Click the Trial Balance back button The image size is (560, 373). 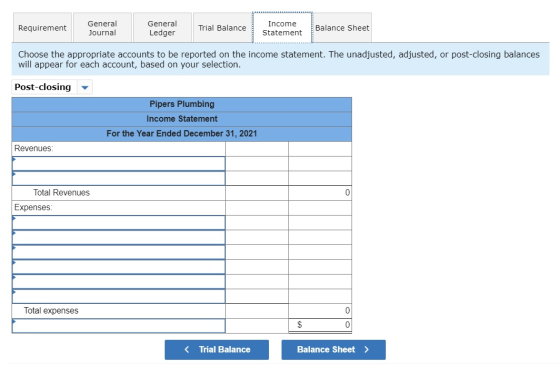click(217, 349)
